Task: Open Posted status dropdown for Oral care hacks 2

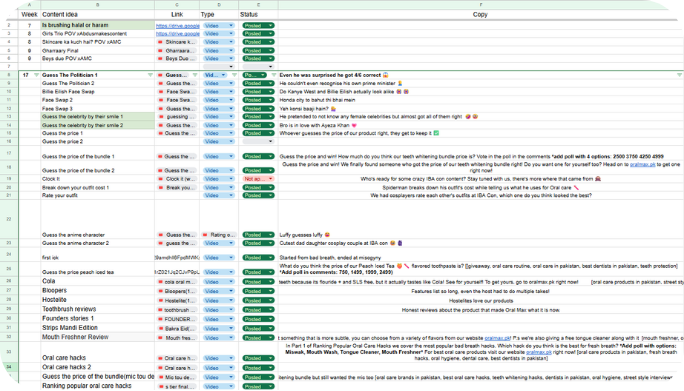Action: pyautogui.click(x=258, y=368)
